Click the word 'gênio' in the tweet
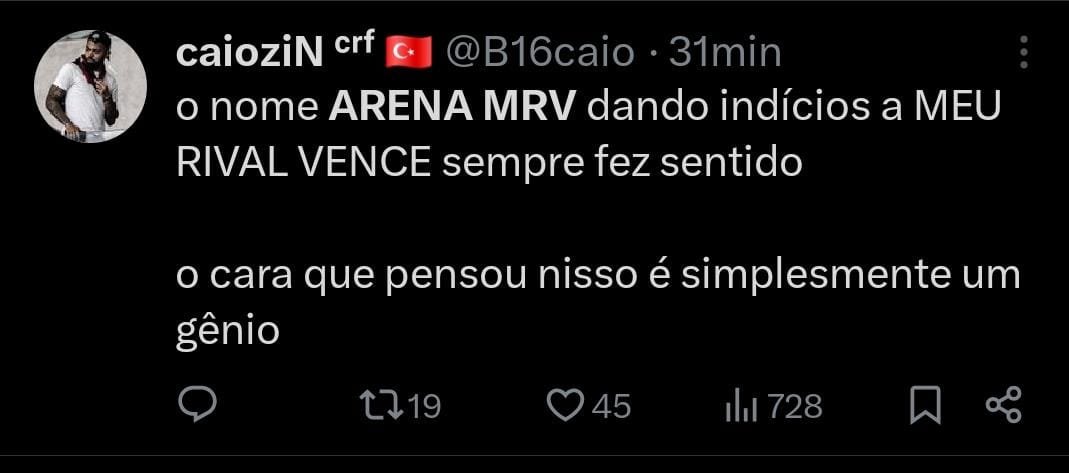1069x473 pixels. [x=228, y=332]
